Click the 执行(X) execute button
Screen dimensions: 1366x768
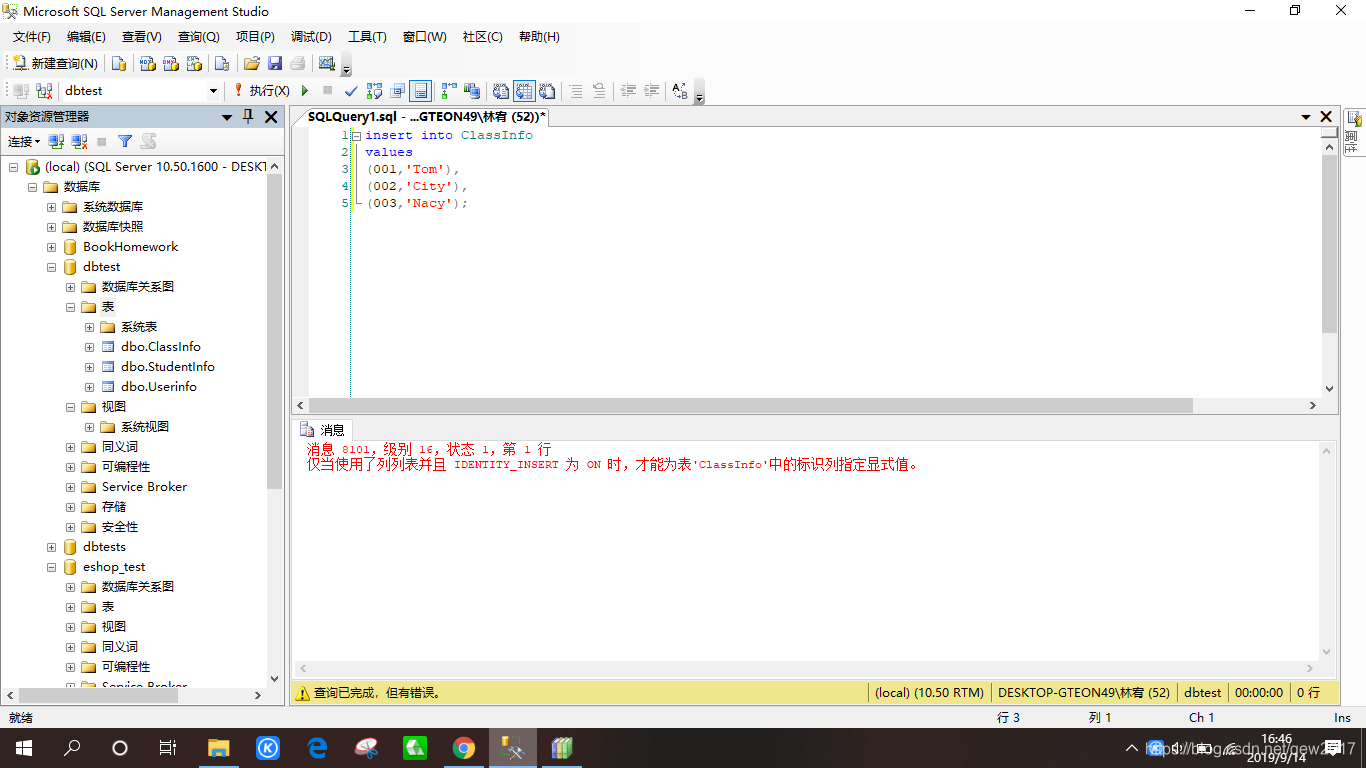coord(261,91)
